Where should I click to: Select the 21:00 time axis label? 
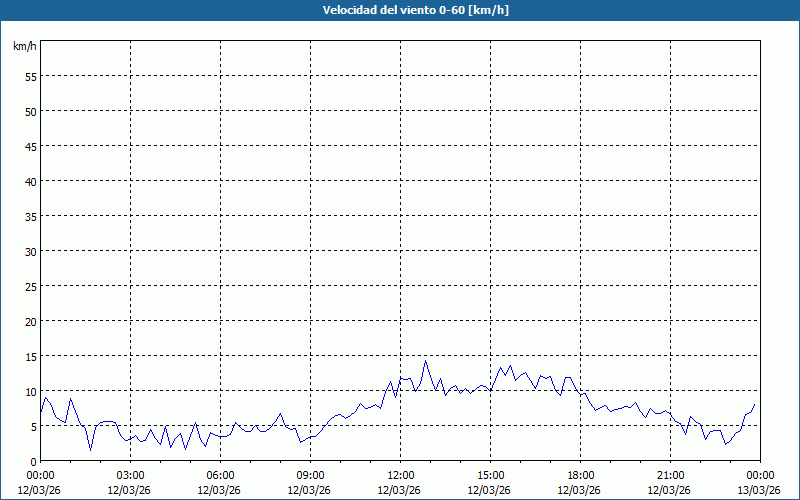670,475
